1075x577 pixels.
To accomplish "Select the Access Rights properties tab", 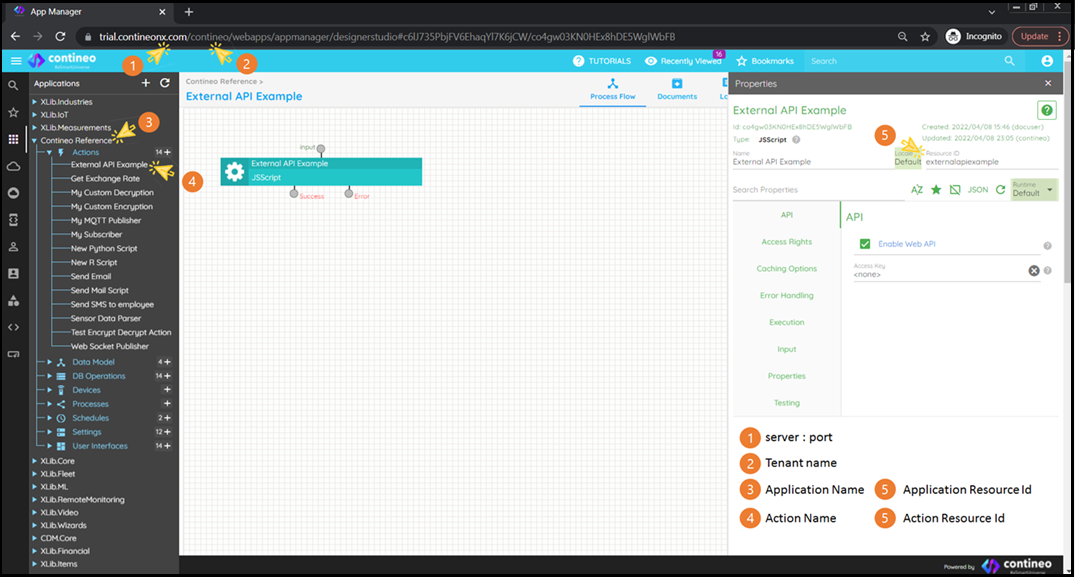I will pyautogui.click(x=786, y=242).
